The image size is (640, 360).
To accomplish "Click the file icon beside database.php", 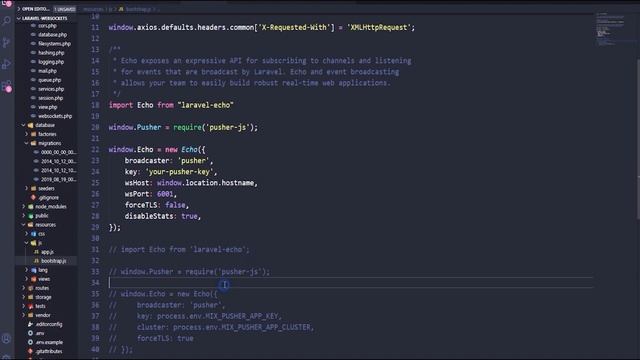I will click(x=33, y=35).
